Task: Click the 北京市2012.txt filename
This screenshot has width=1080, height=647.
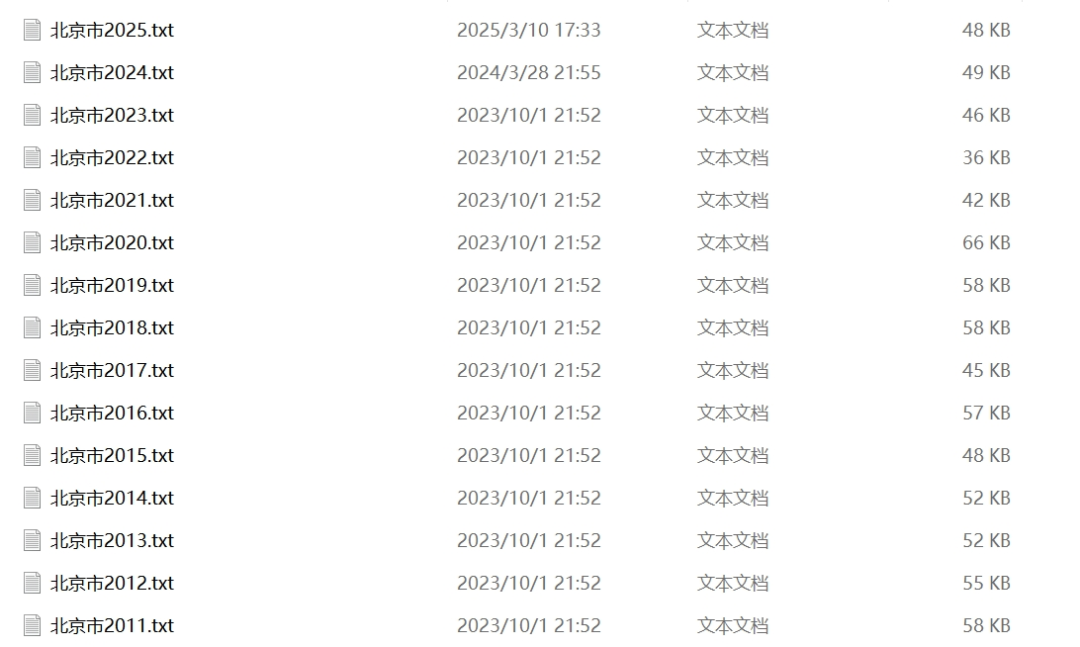Action: click(112, 584)
